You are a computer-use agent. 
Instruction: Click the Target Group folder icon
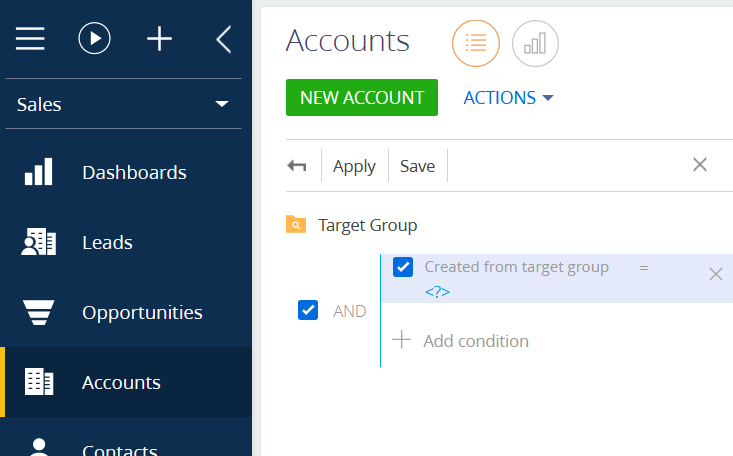(296, 224)
